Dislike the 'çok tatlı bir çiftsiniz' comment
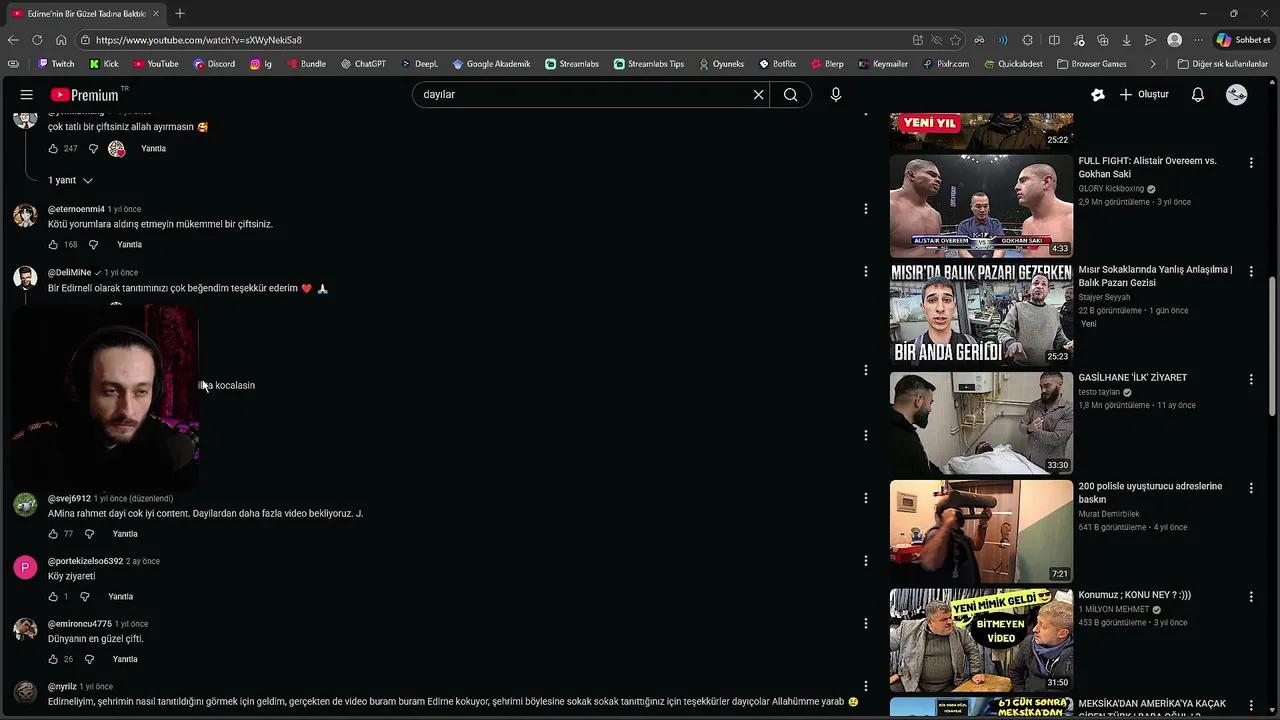Screen dimensions: 1280x720 click(x=93, y=149)
